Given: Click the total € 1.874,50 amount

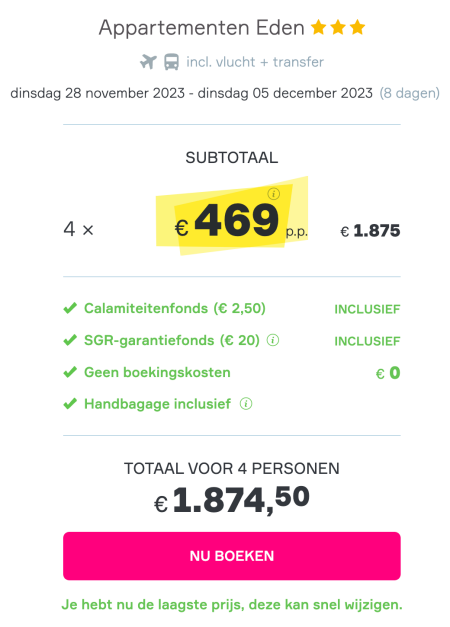Looking at the screenshot, I should tap(232, 500).
